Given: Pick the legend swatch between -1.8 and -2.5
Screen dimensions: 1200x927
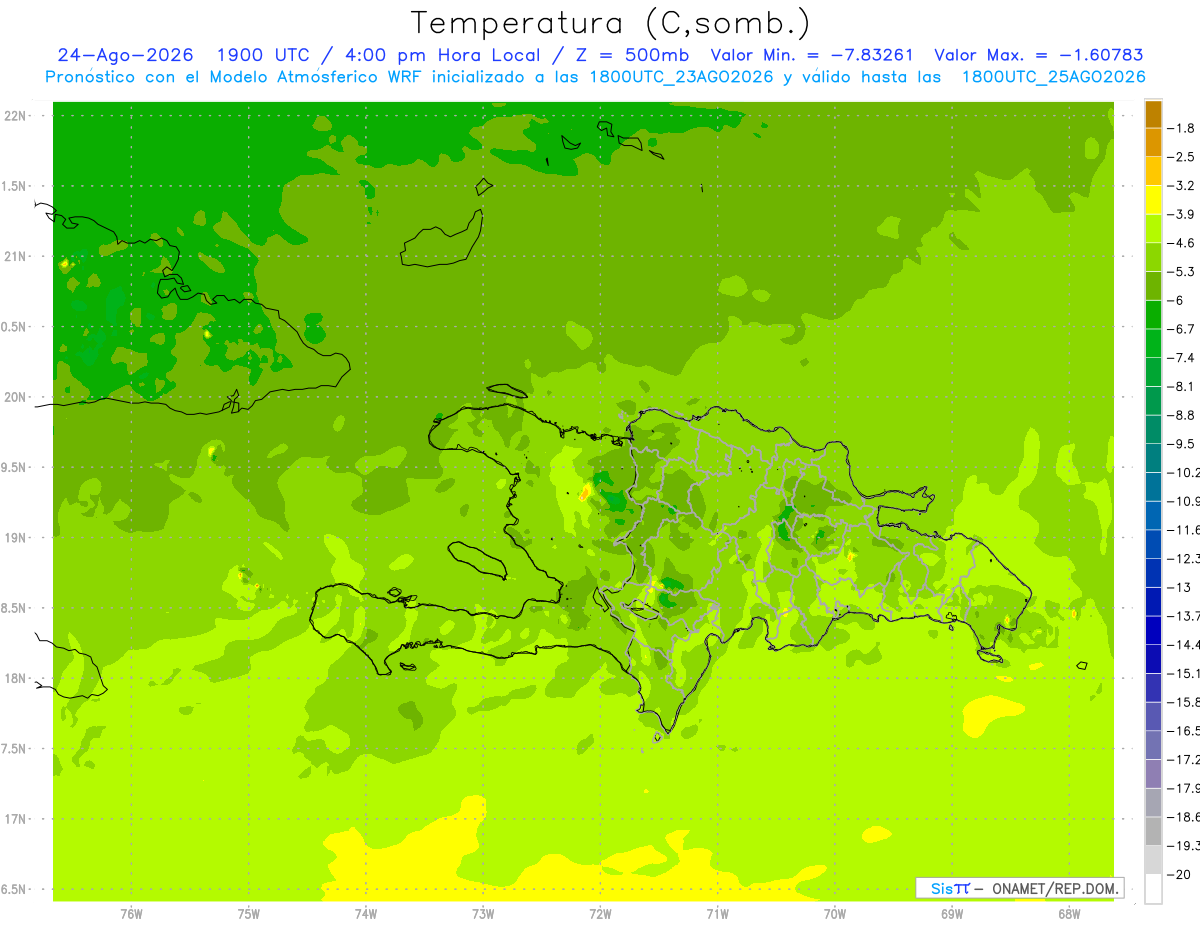Looking at the screenshot, I should point(1153,142).
